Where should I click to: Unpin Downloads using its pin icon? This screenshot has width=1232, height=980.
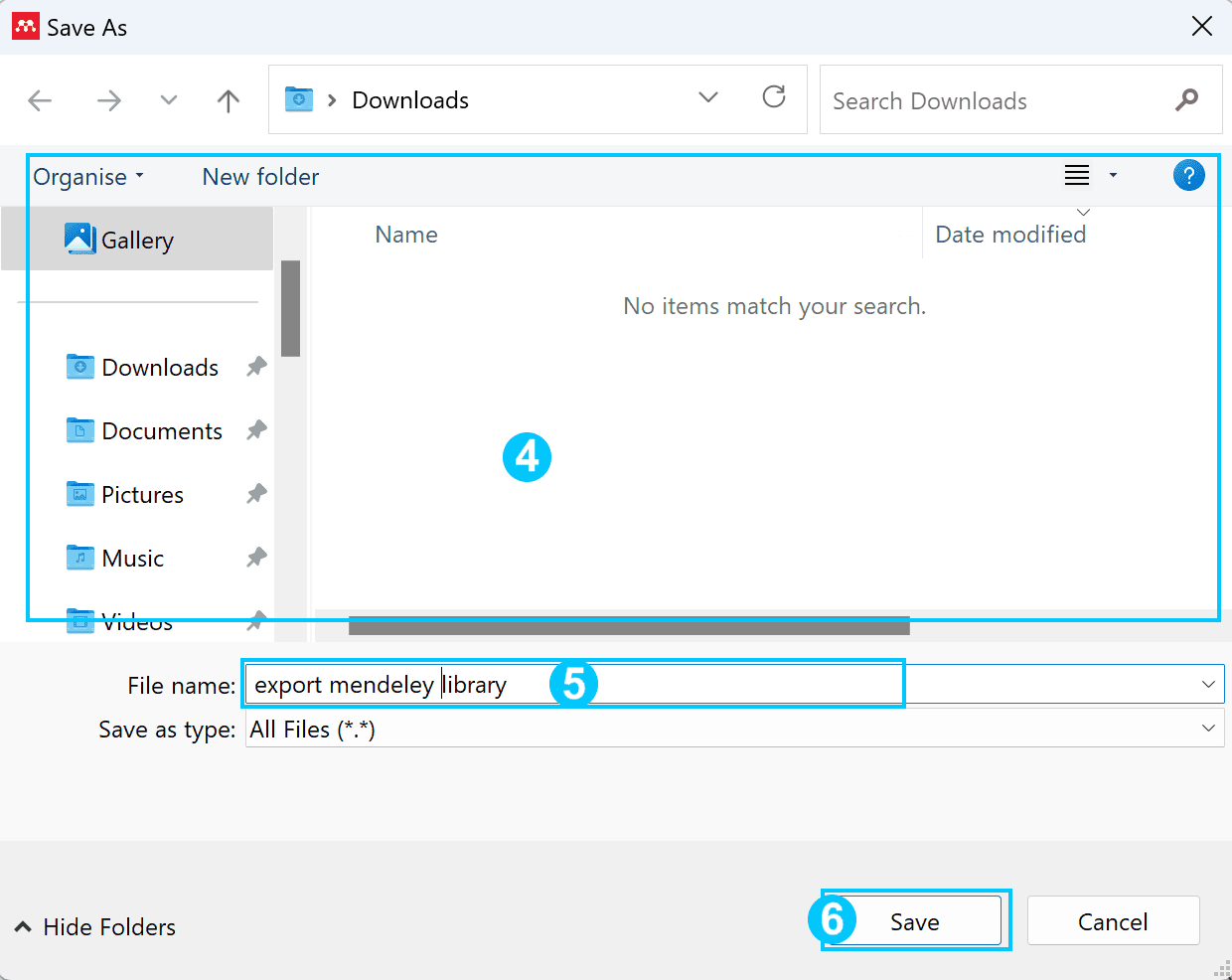[x=256, y=367]
